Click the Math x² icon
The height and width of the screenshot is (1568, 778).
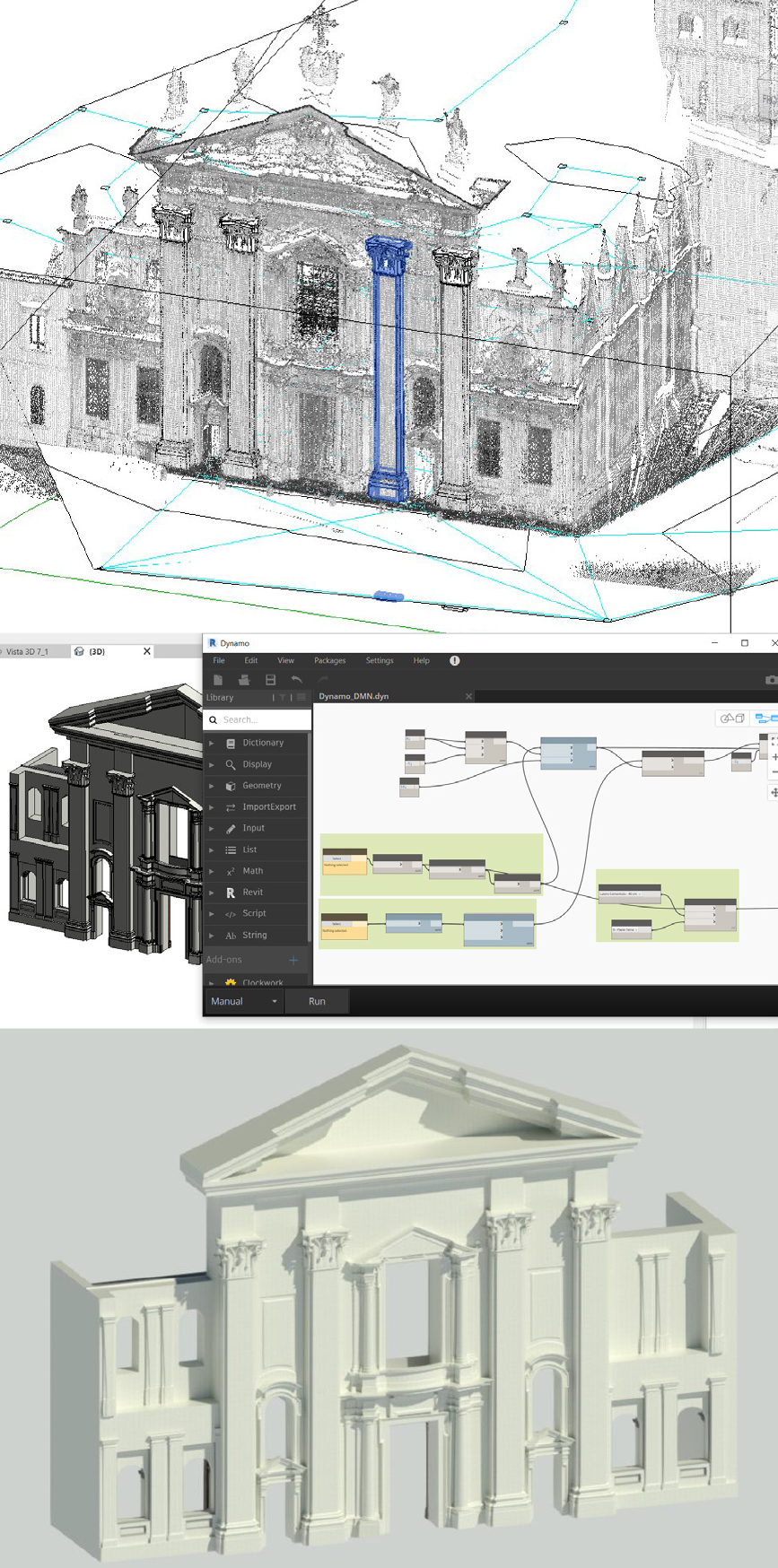point(231,871)
